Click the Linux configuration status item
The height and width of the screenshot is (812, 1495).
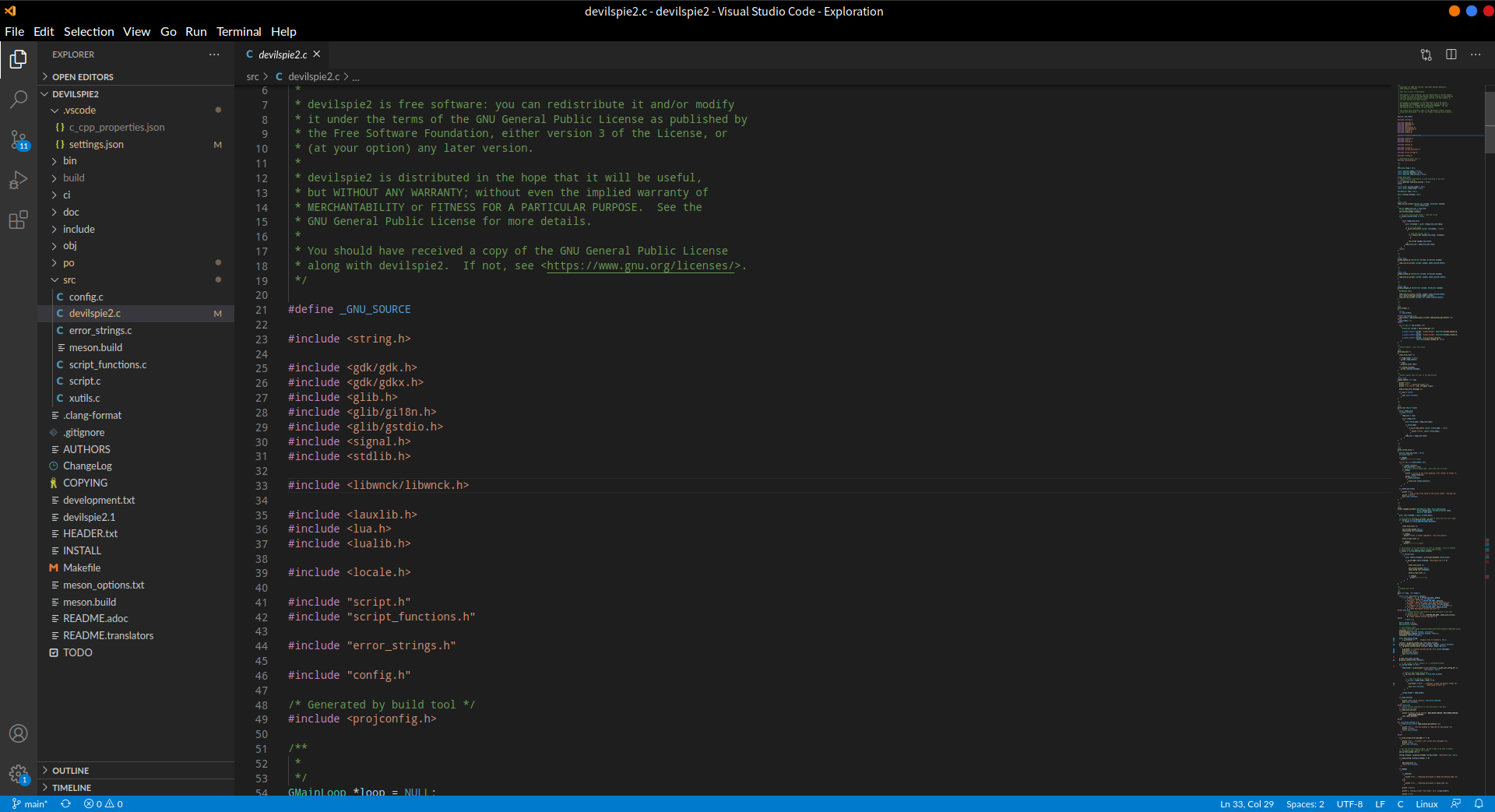click(x=1426, y=804)
